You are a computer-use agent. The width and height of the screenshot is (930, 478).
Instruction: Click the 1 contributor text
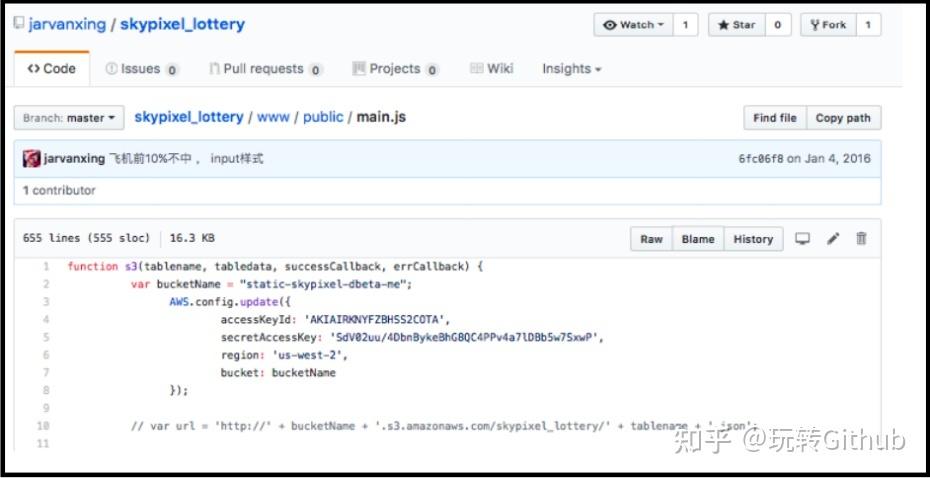(59, 190)
